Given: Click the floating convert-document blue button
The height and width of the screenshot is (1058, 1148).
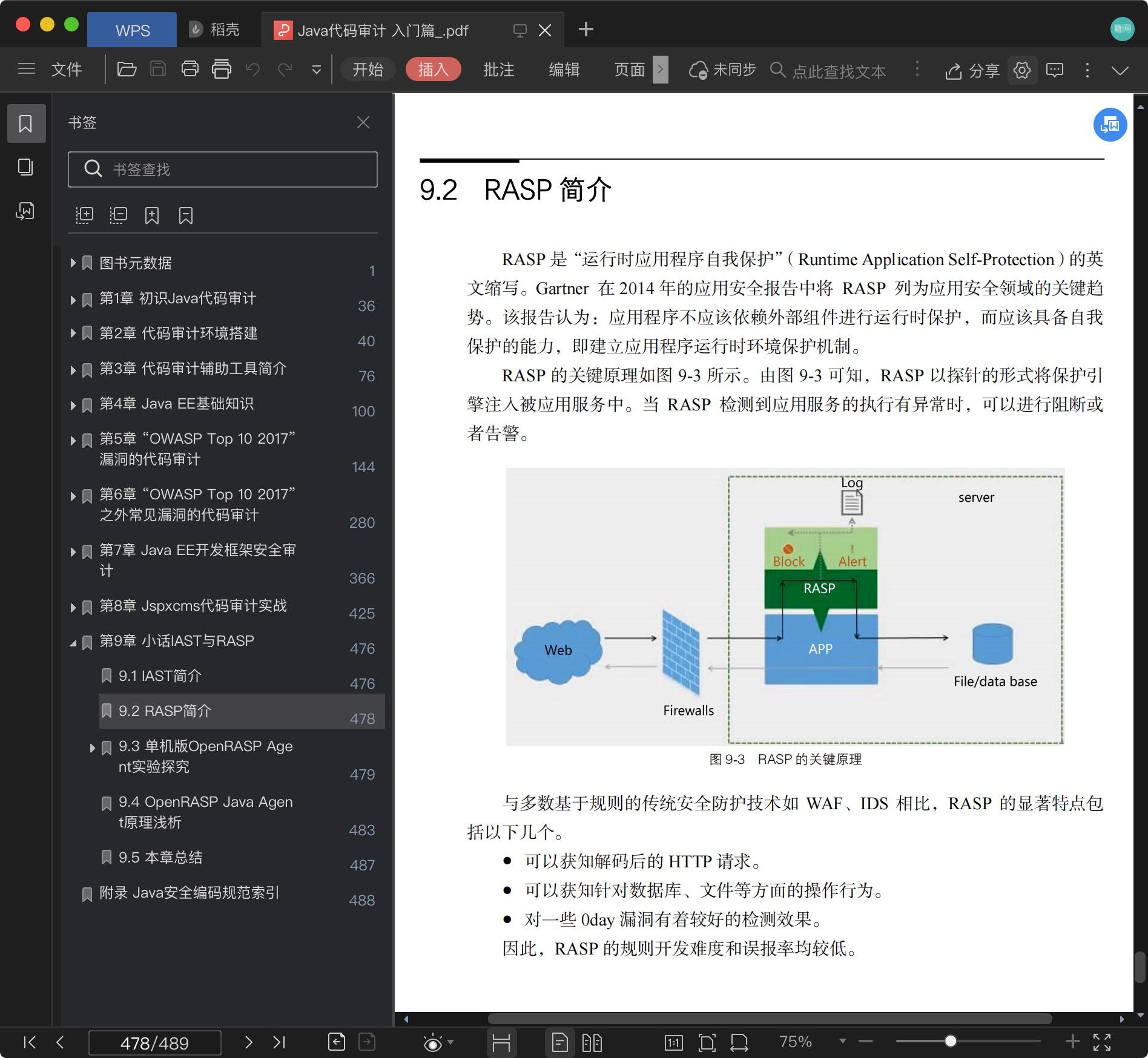Looking at the screenshot, I should (1110, 125).
